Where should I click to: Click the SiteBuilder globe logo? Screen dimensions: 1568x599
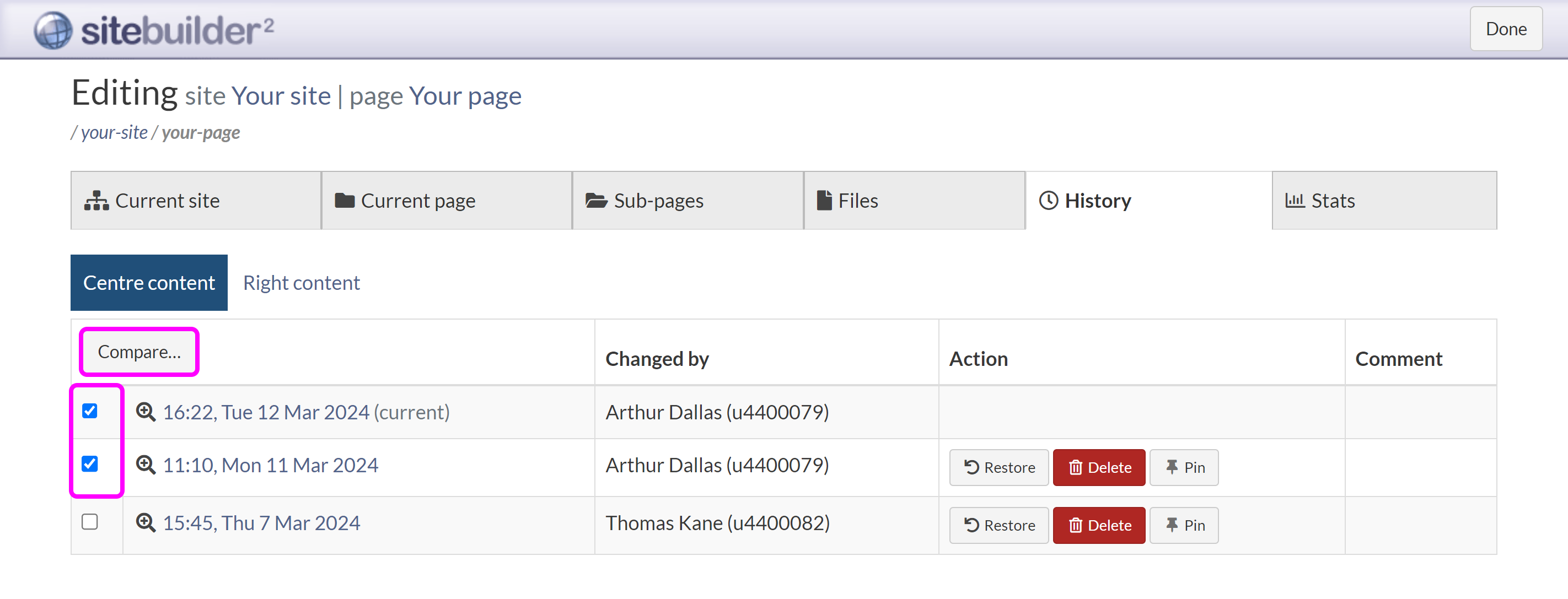(x=53, y=30)
